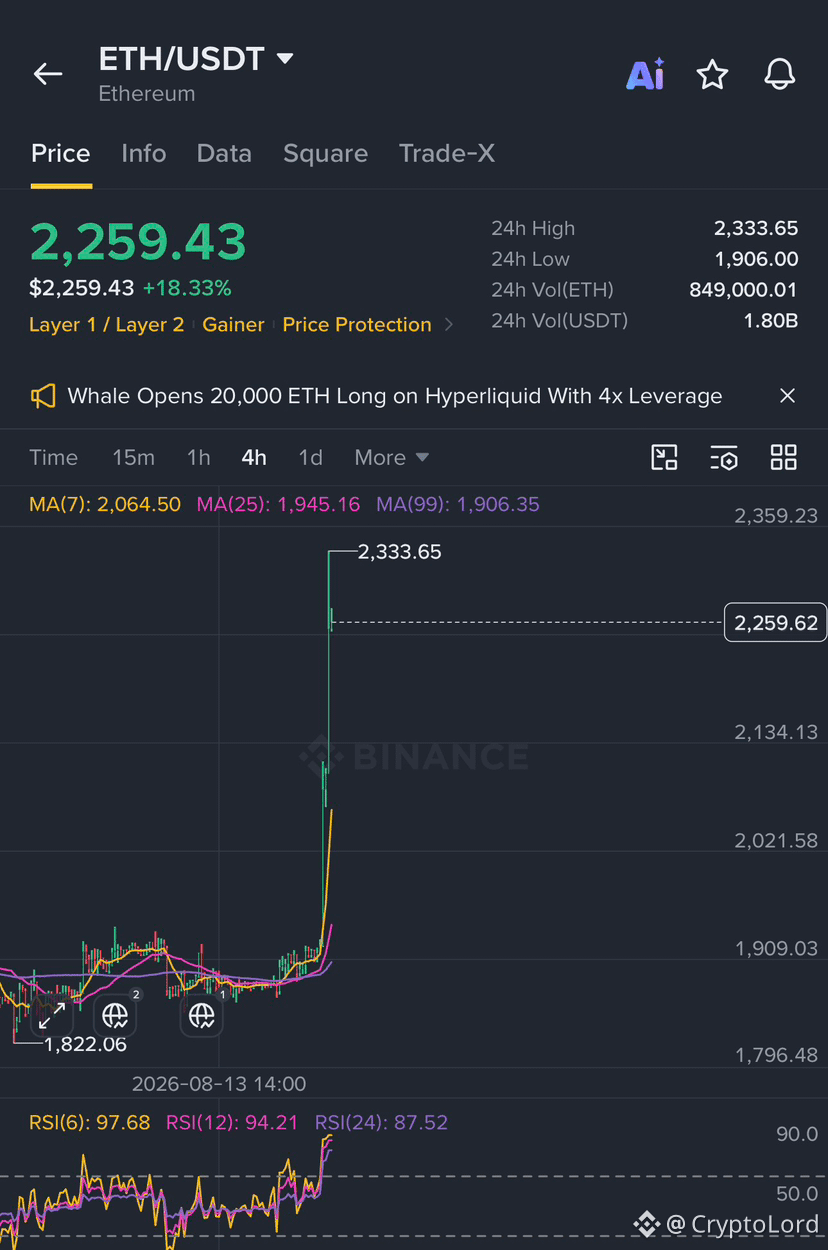Tap the MA(99) indicator label
Viewport: 828px width, 1250px height.
tap(458, 504)
